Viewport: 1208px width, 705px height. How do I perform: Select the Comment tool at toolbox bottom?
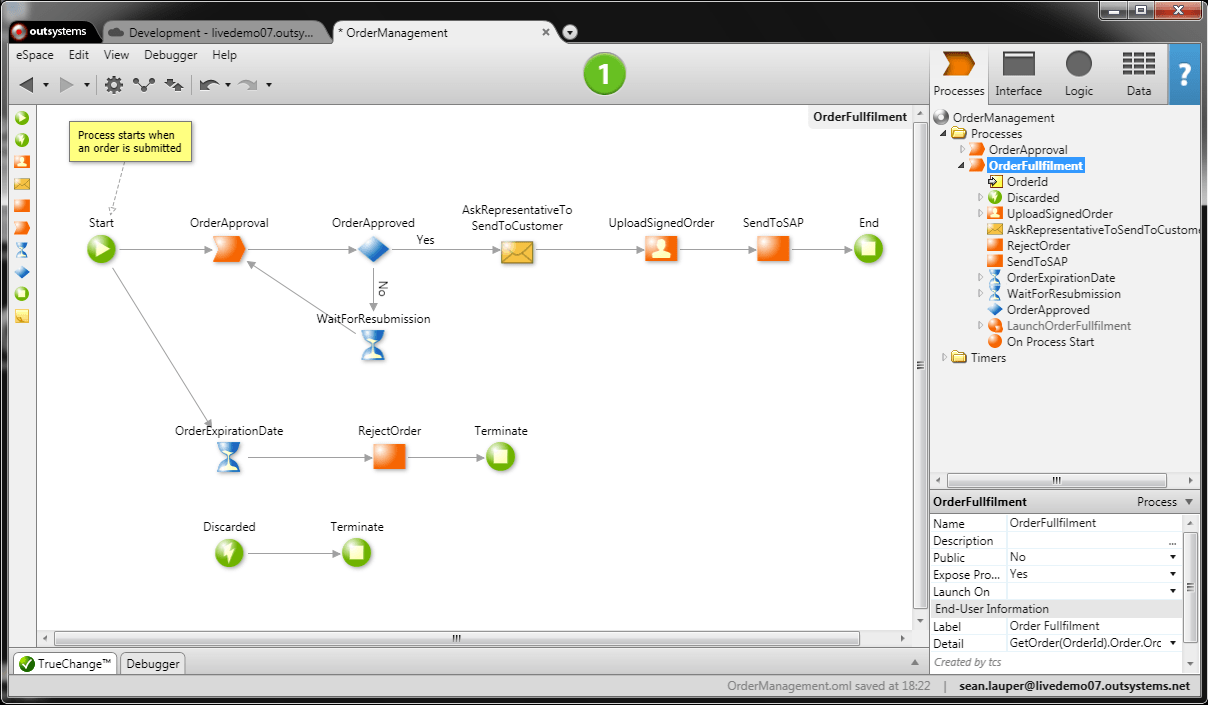[x=21, y=316]
